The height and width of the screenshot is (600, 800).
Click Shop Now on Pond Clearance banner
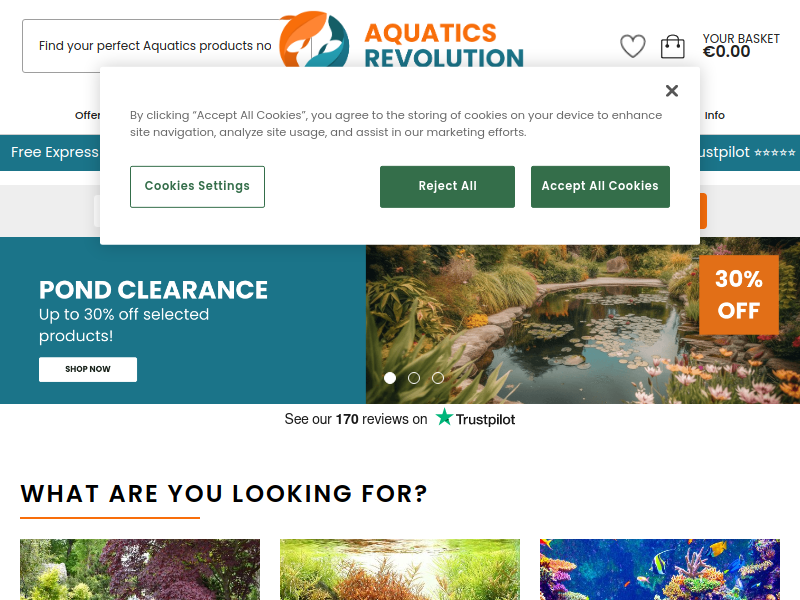tap(88, 369)
